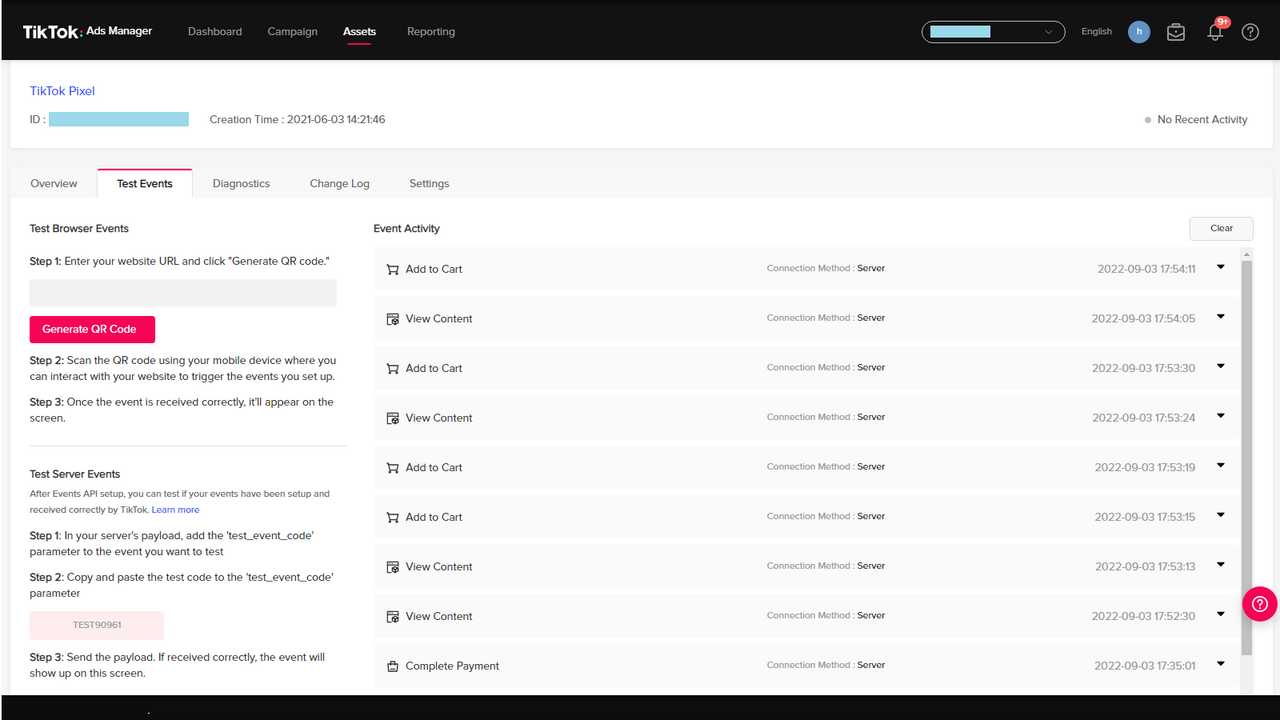The width and height of the screenshot is (1280, 720).
Task: Open the message inbox envelope icon
Action: (x=1175, y=31)
